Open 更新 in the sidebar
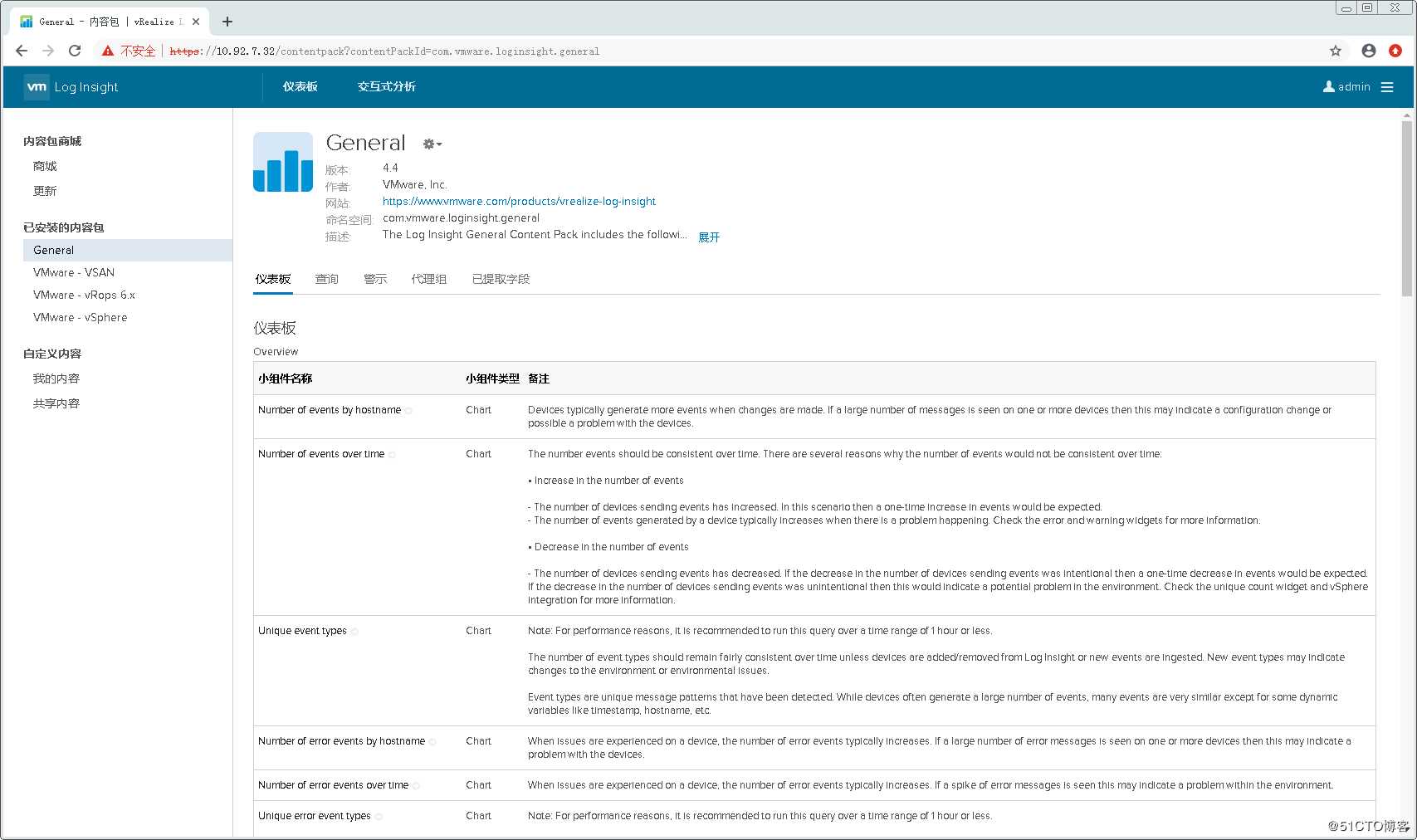 coord(45,191)
